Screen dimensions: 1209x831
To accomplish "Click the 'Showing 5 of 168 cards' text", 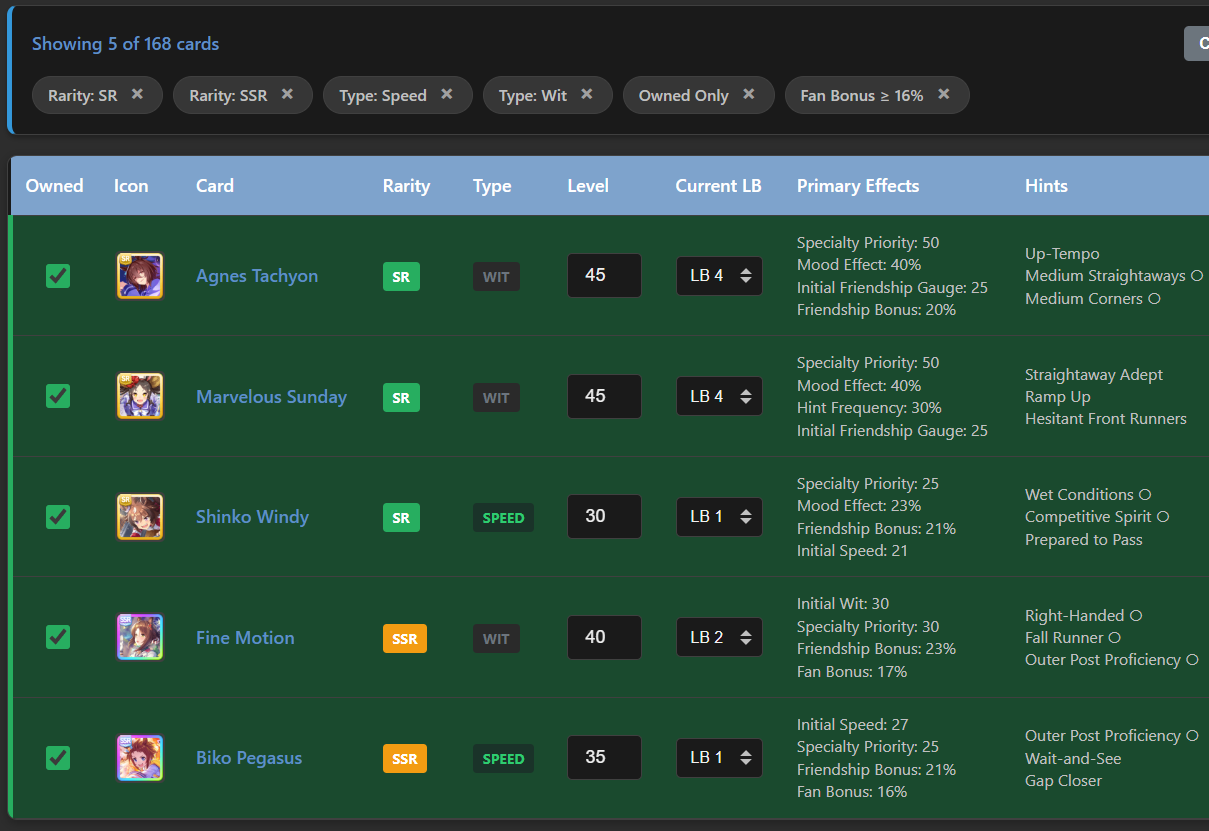I will pyautogui.click(x=125, y=44).
